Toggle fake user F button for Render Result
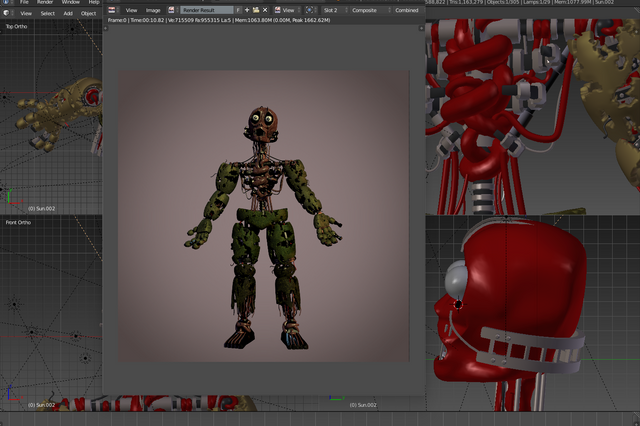The width and height of the screenshot is (640, 426). (236, 10)
